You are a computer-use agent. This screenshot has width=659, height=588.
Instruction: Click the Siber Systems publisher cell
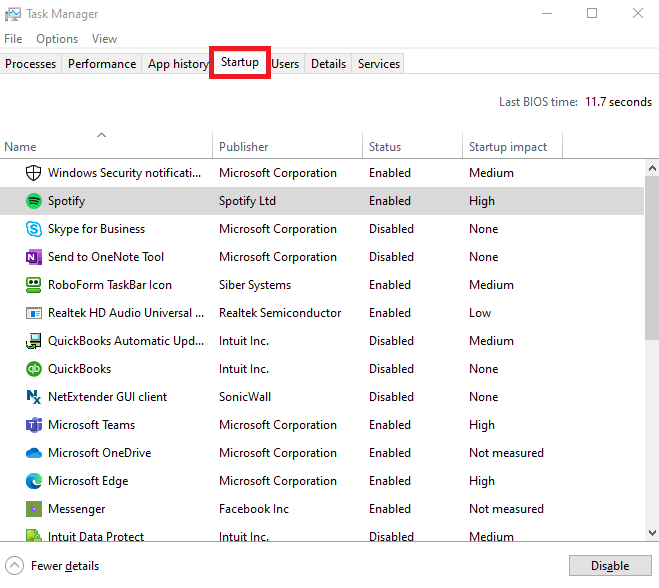click(x=255, y=285)
